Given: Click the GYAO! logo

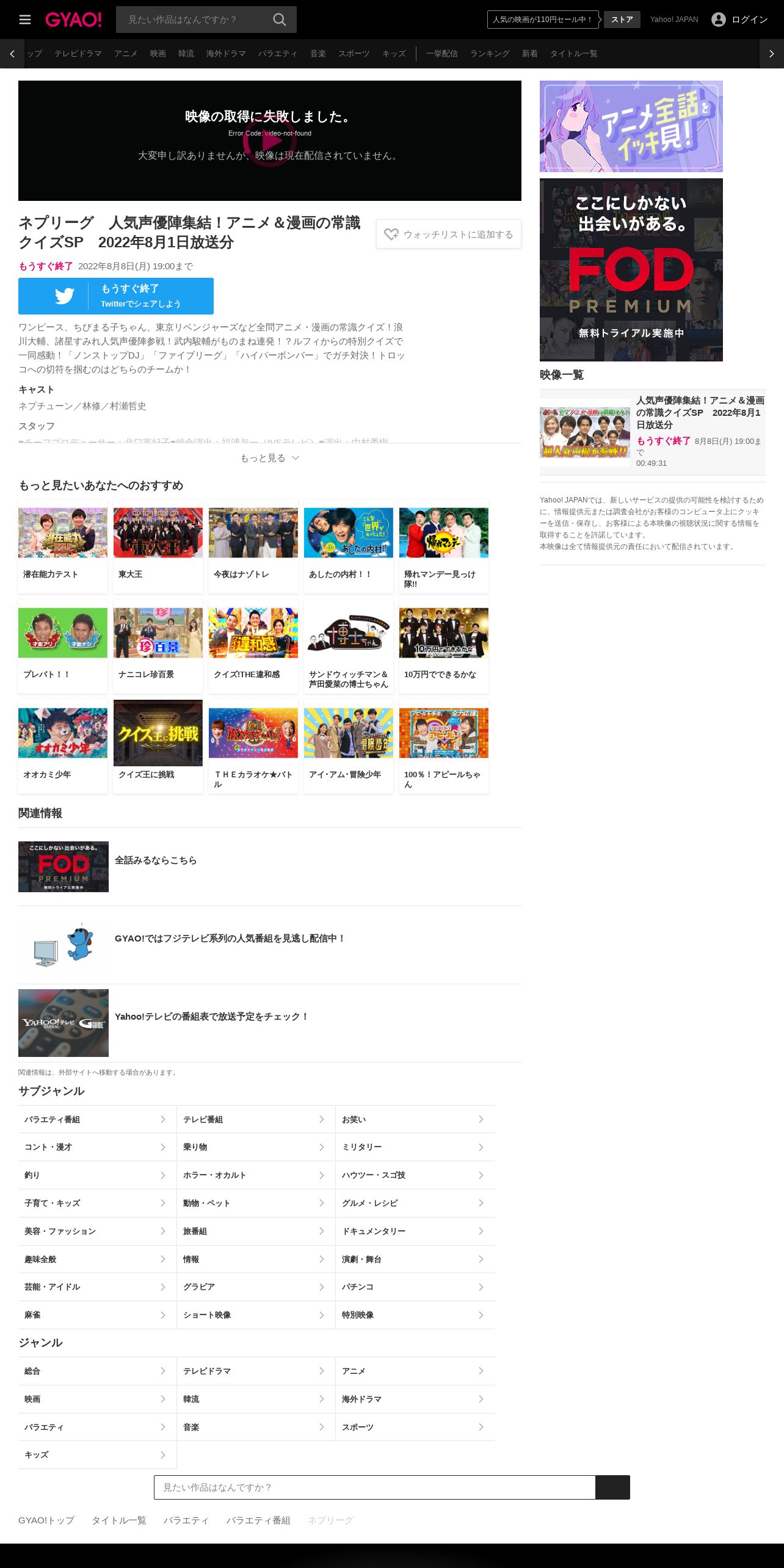Looking at the screenshot, I should tap(73, 20).
